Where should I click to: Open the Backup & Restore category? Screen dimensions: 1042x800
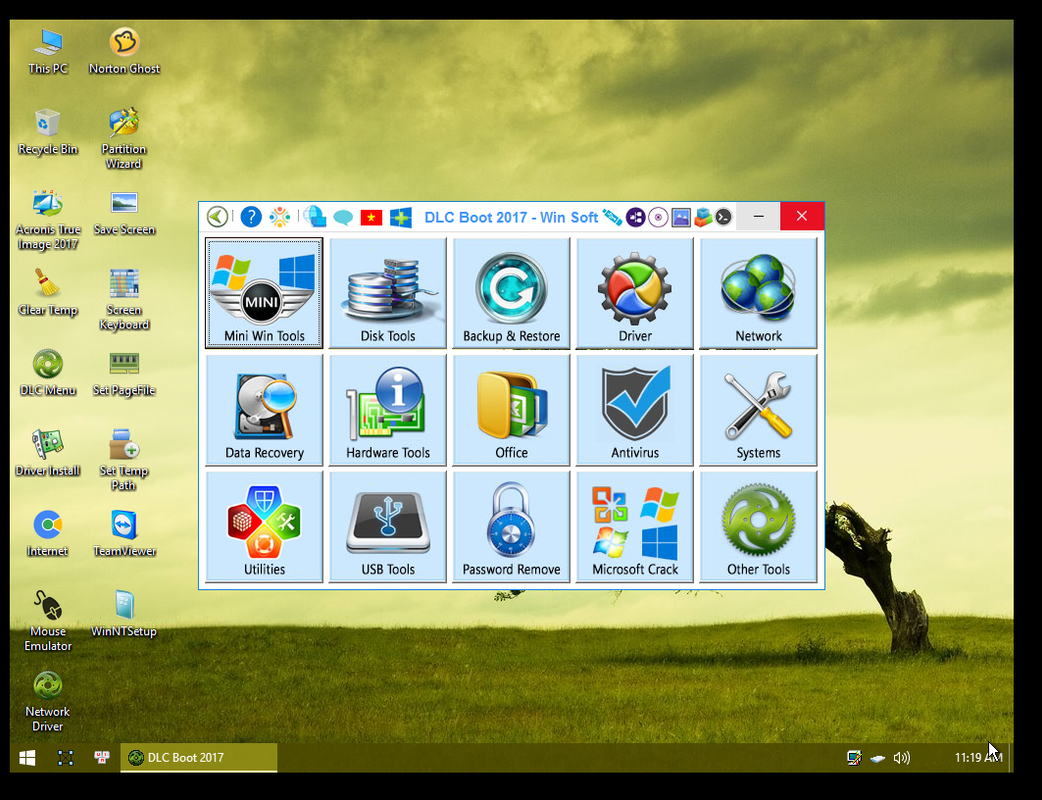pos(511,292)
